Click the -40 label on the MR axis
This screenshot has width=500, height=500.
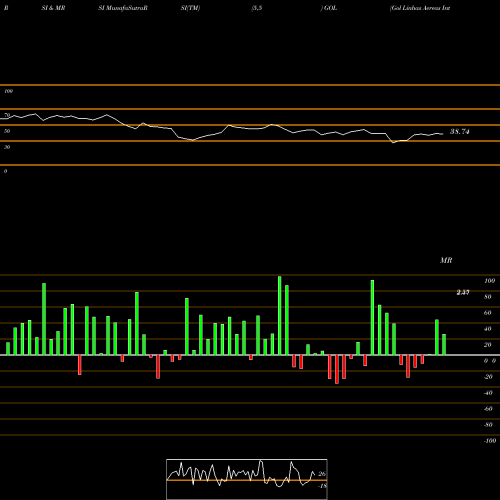(488, 393)
